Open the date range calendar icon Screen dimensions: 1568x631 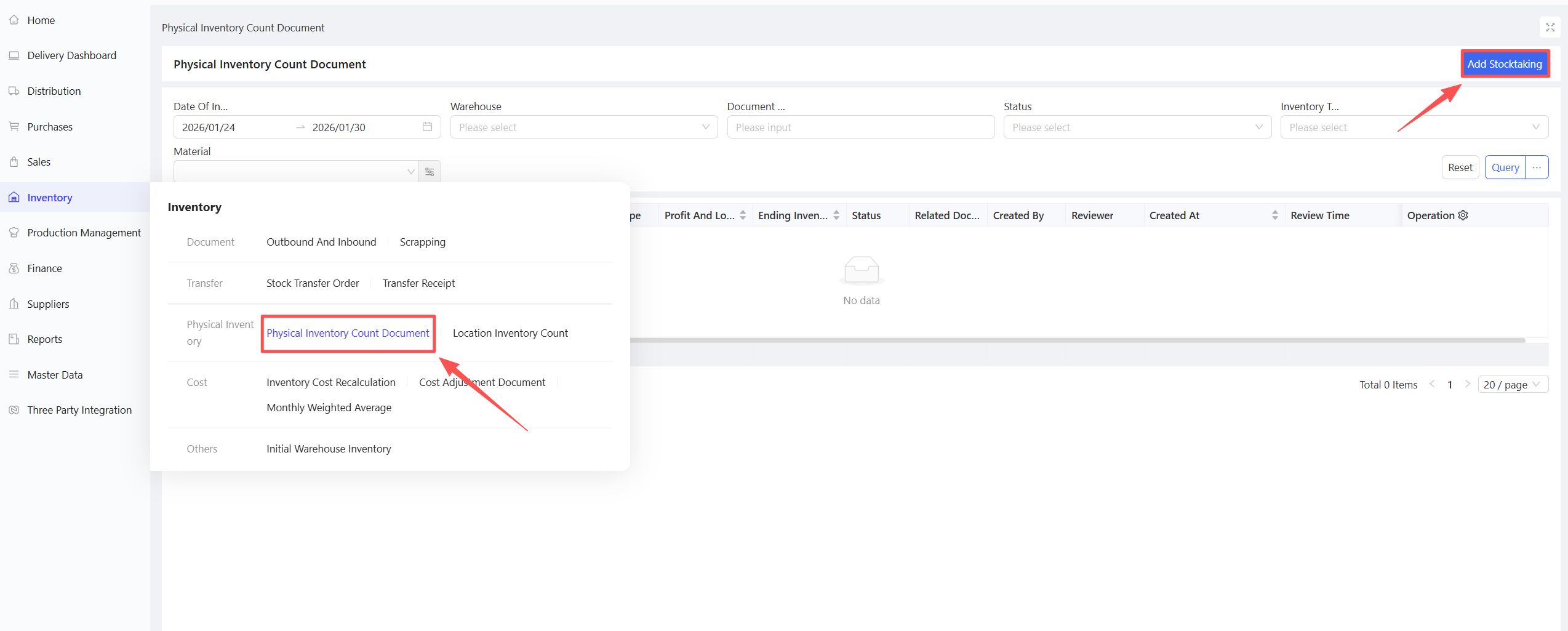[427, 127]
